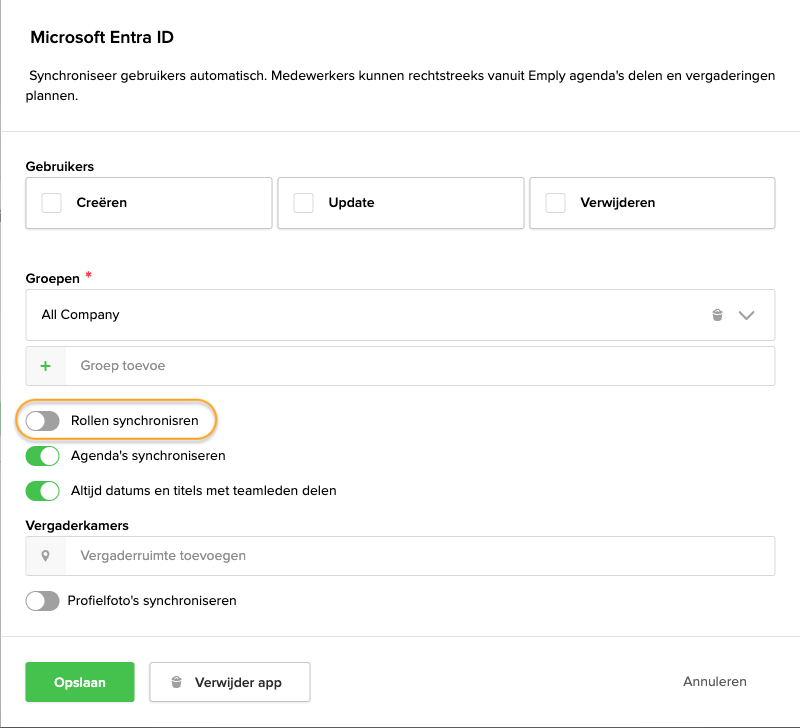The image size is (800, 728).
Task: Cancel with the Annuleren link
Action: (x=714, y=682)
